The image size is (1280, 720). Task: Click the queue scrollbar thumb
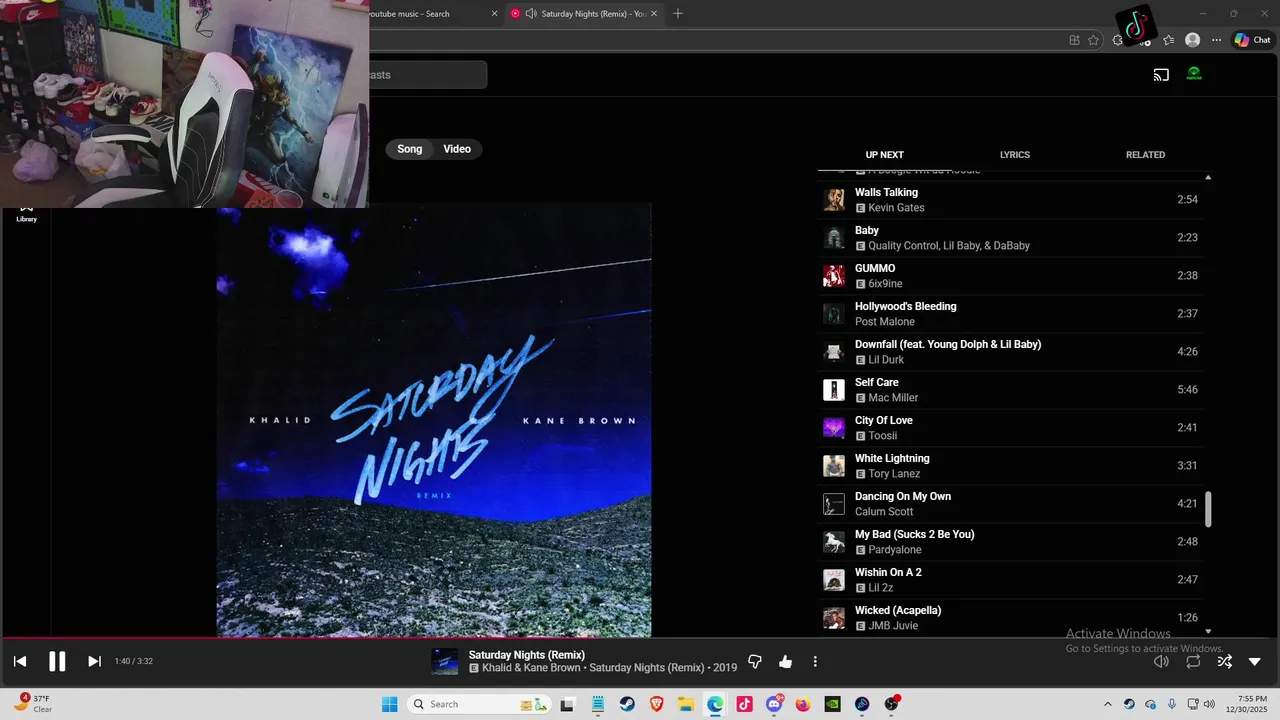pyautogui.click(x=1208, y=509)
